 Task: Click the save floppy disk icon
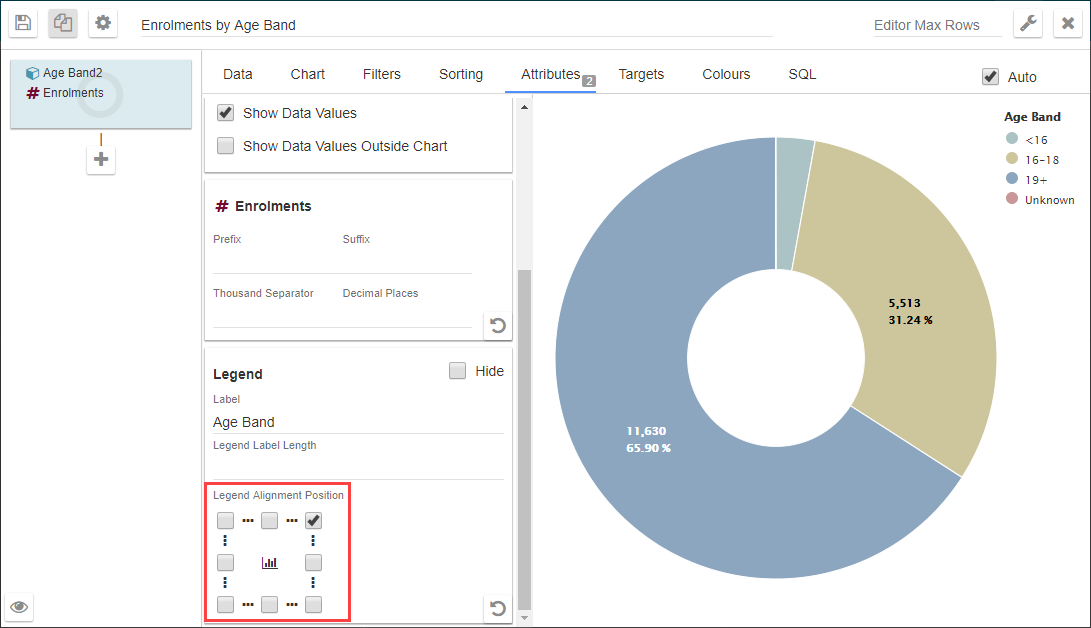coord(24,24)
